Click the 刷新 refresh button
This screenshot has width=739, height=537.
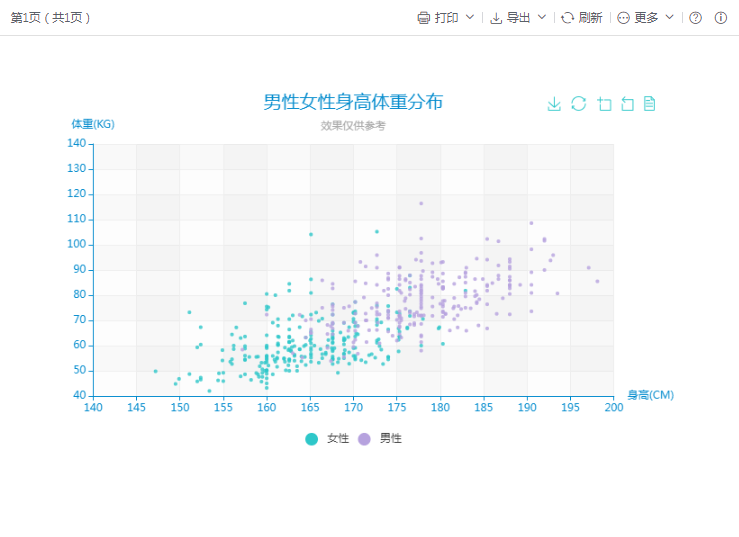582,18
